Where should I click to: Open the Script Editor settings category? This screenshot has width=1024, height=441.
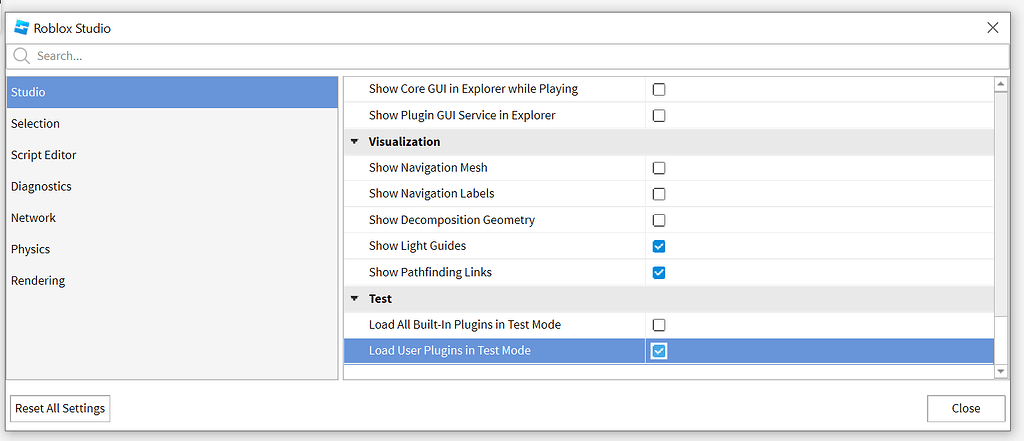[x=44, y=155]
